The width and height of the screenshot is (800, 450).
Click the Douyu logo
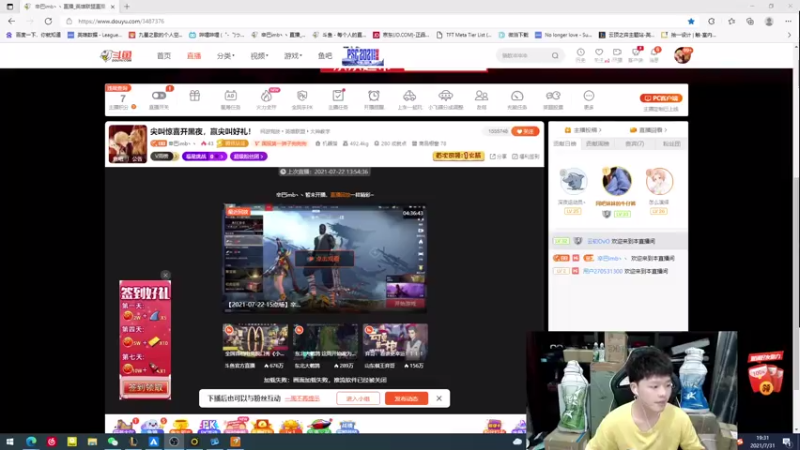(116, 56)
